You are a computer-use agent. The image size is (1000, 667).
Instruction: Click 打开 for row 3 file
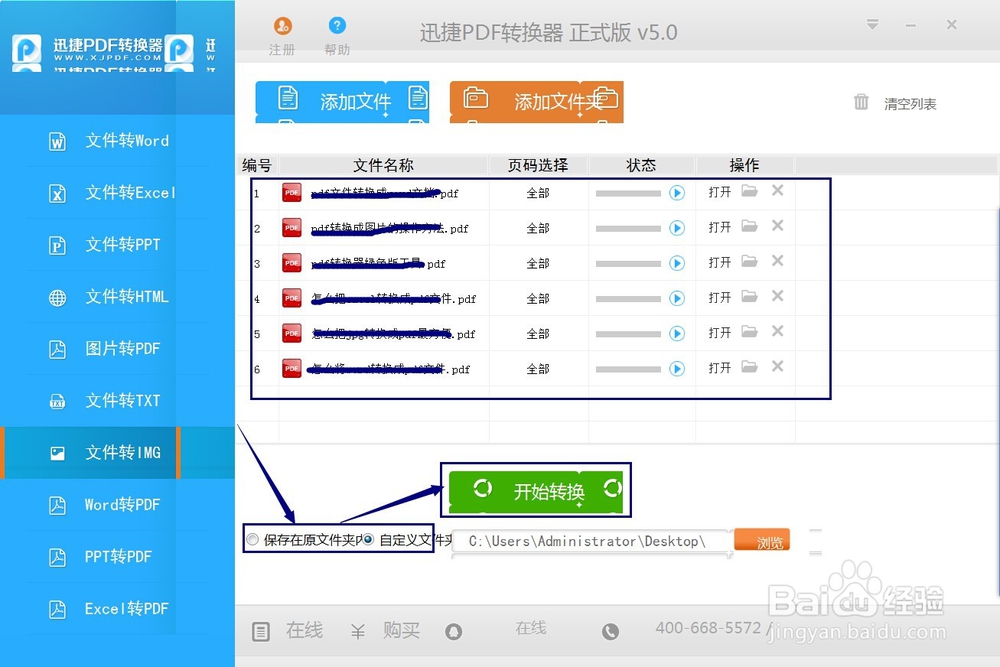(719, 262)
